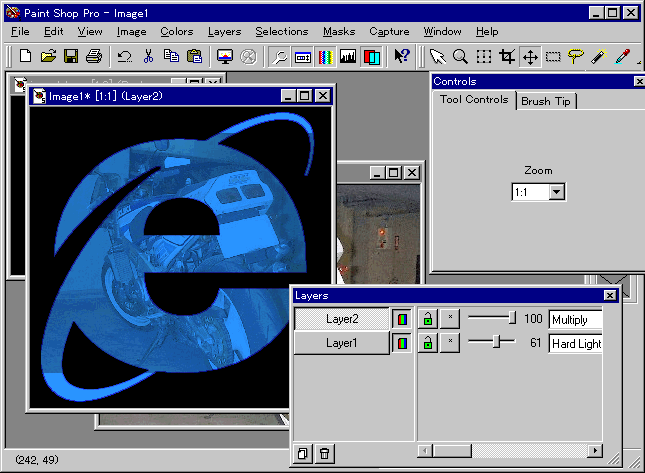The height and width of the screenshot is (473, 645).
Task: Toggle the tool palette toolbar button
Action: pyautogui.click(x=279, y=57)
